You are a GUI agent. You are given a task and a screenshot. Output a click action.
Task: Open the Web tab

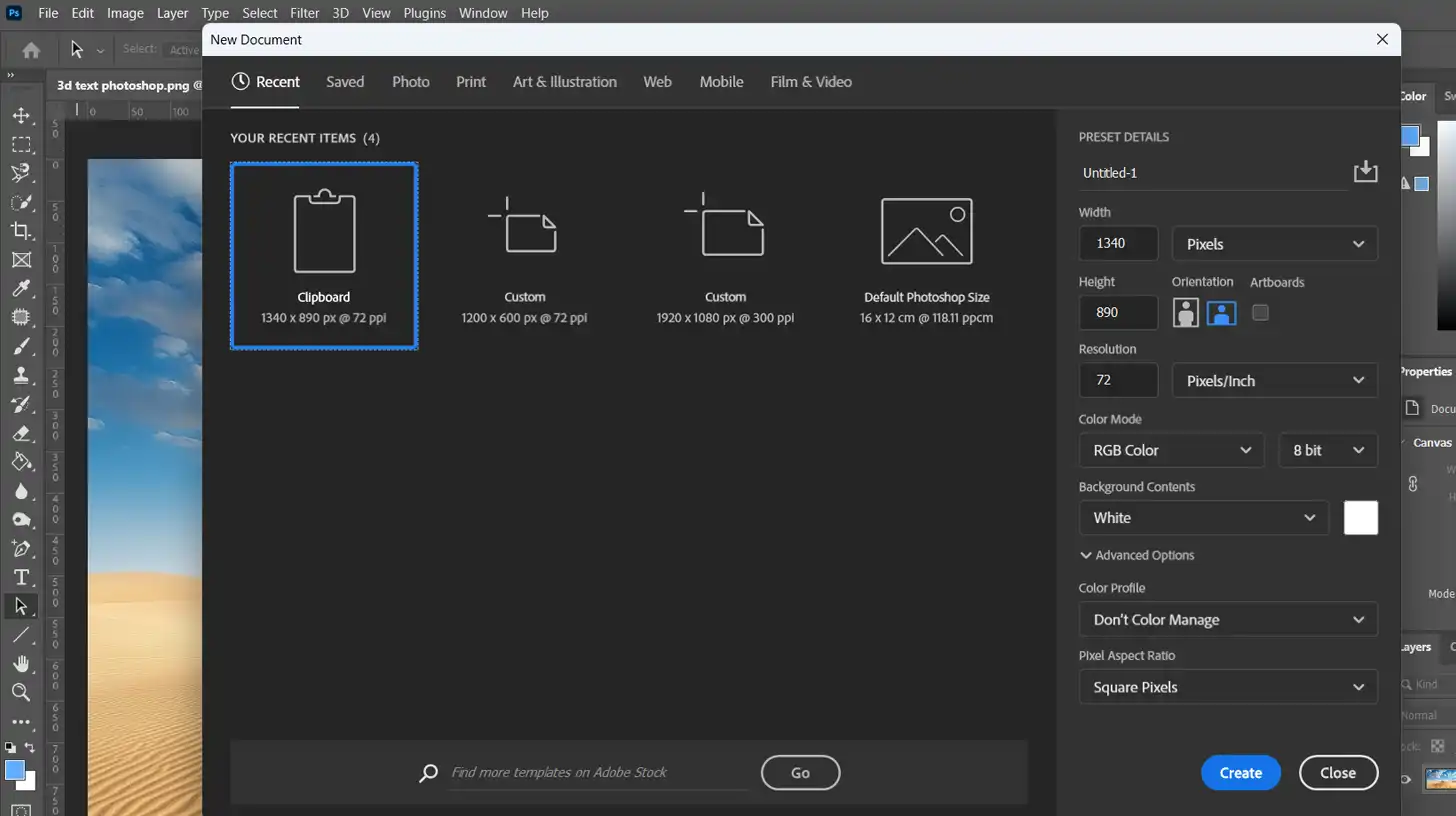(657, 82)
